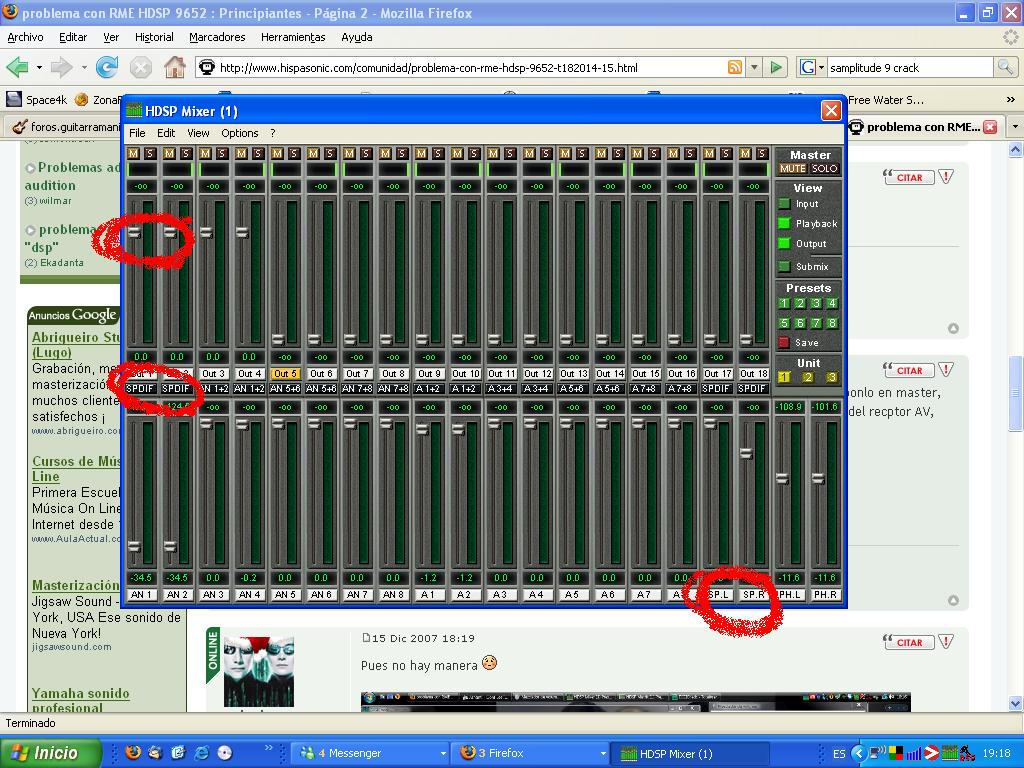The width and height of the screenshot is (1024, 768).
Task: Select Unit 2 in HDSP Mixer
Action: coord(808,377)
